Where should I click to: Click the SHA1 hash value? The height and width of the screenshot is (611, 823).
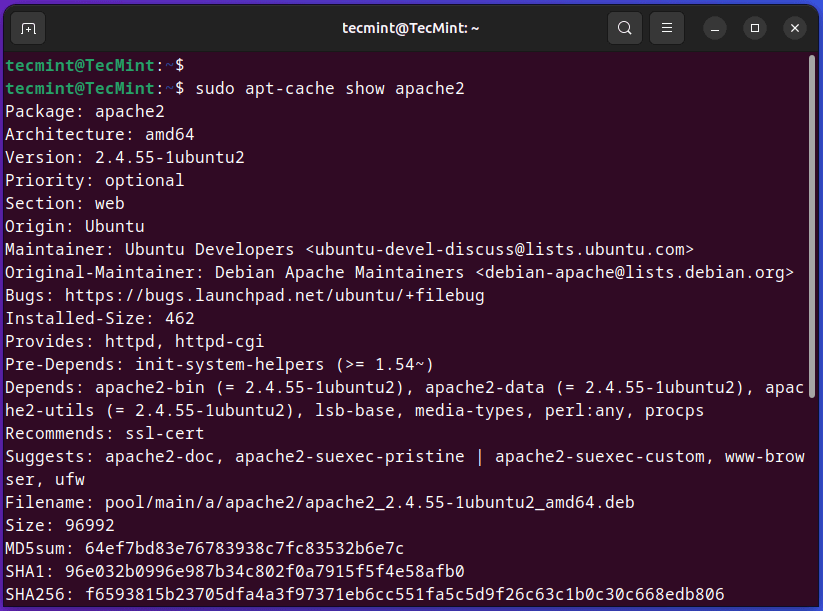pos(264,572)
